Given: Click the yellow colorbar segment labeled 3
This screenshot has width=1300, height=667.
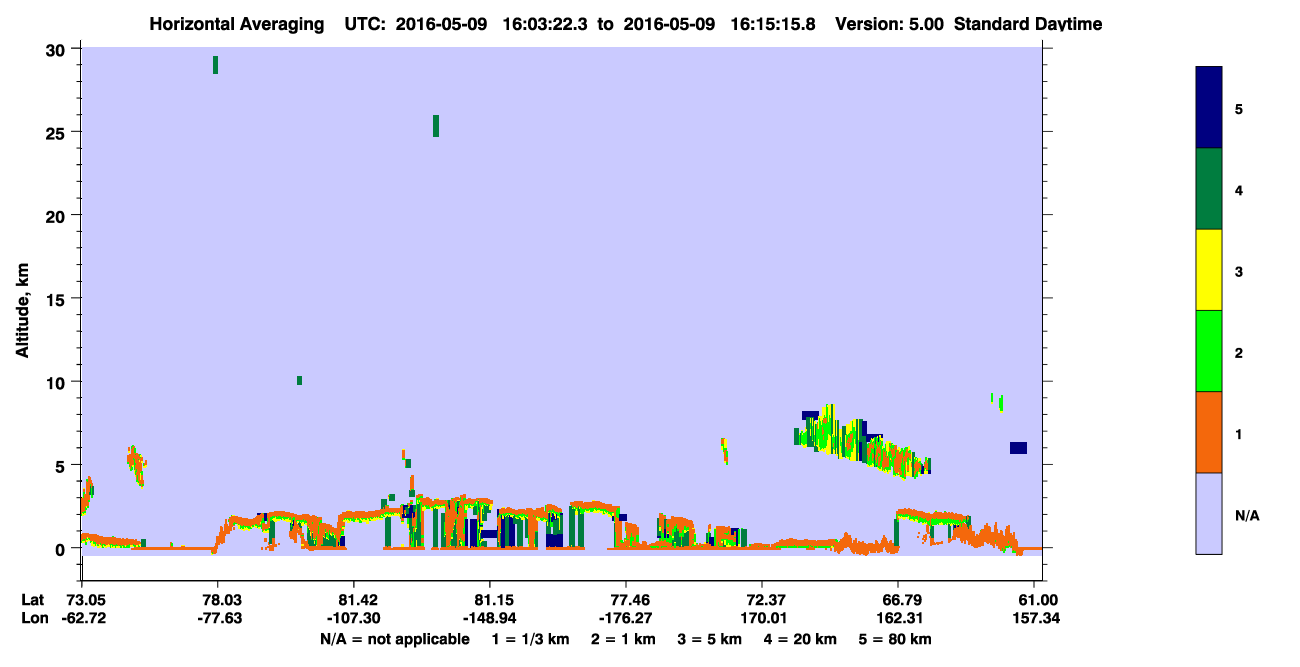Looking at the screenshot, I should pyautogui.click(x=1209, y=270).
